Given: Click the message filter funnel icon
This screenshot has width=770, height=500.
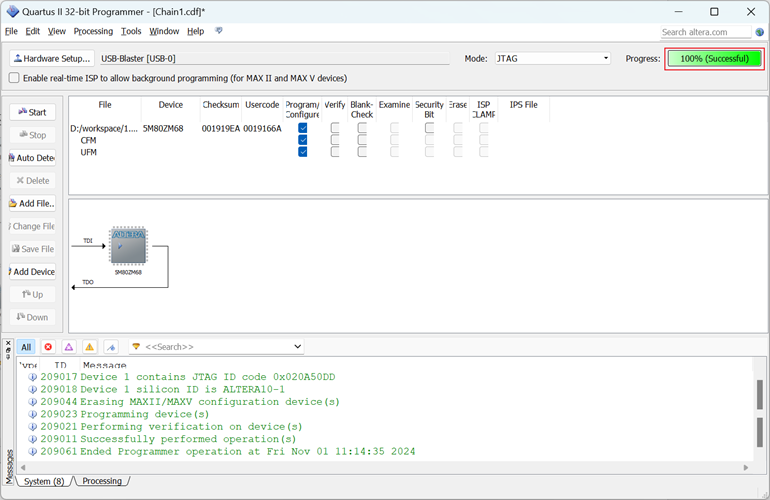Looking at the screenshot, I should [x=136, y=347].
